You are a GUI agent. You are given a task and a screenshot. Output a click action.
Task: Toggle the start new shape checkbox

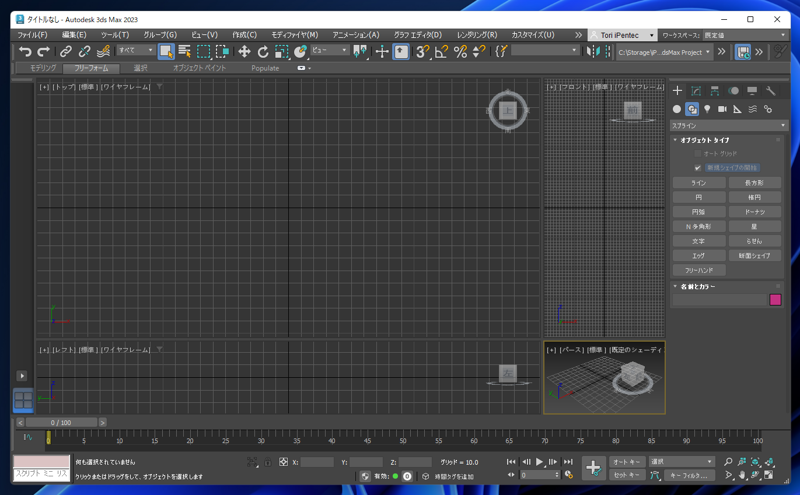(697, 168)
